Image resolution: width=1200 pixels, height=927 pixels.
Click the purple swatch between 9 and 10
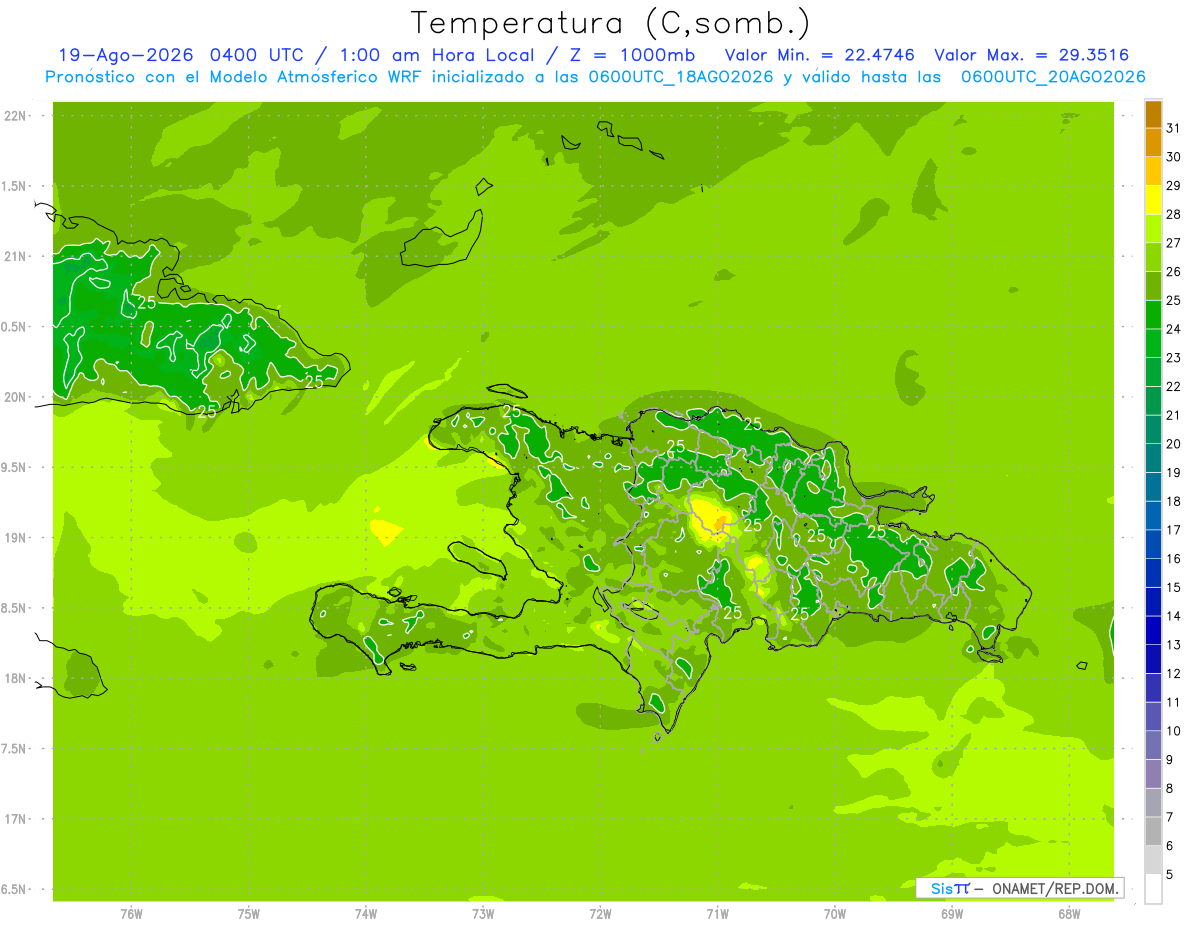click(x=1153, y=745)
